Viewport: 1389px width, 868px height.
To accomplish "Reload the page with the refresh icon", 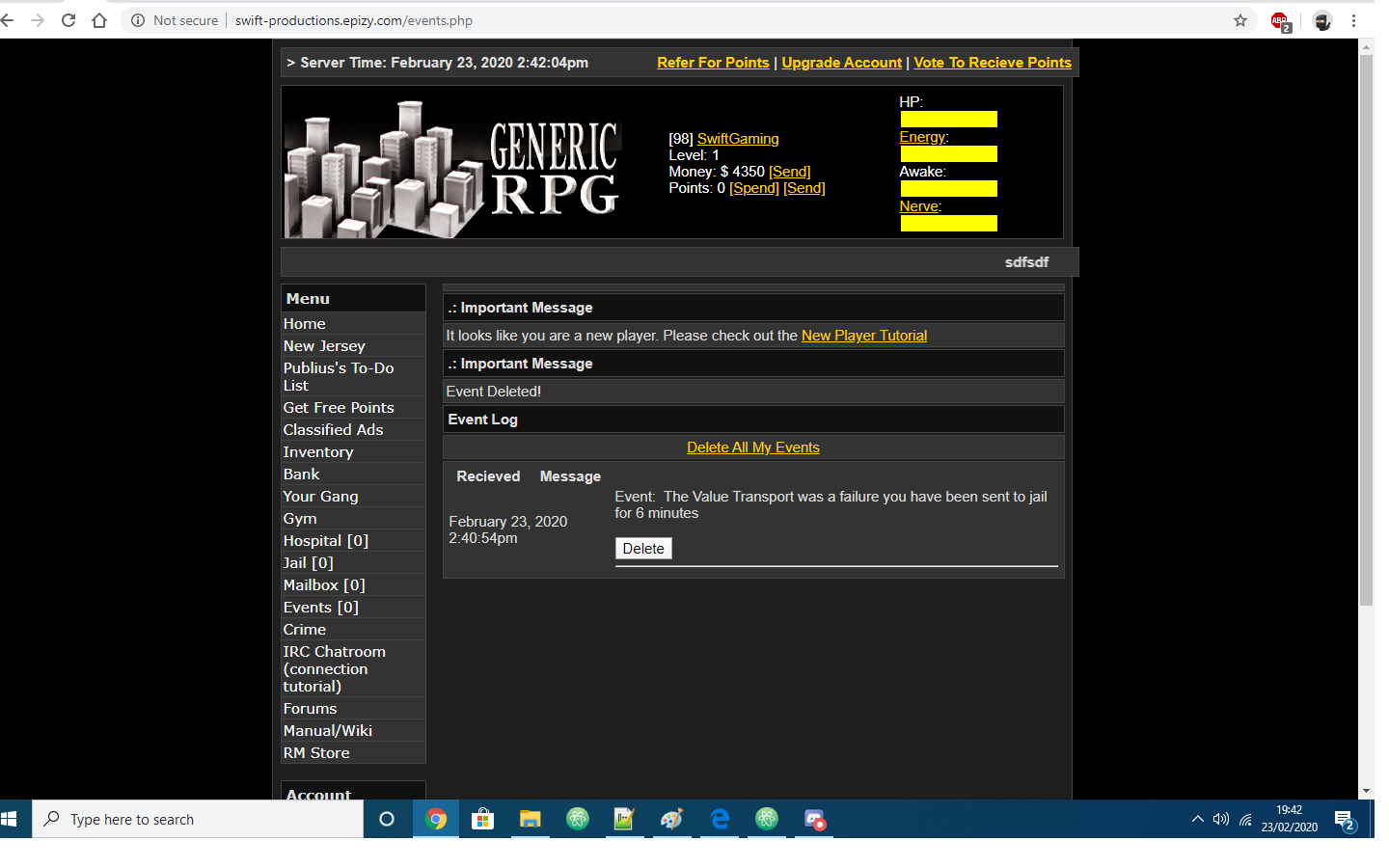I will coord(68,20).
